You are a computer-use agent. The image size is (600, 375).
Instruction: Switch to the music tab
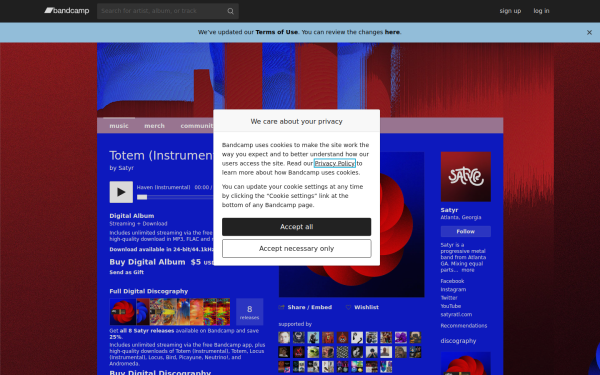119,126
